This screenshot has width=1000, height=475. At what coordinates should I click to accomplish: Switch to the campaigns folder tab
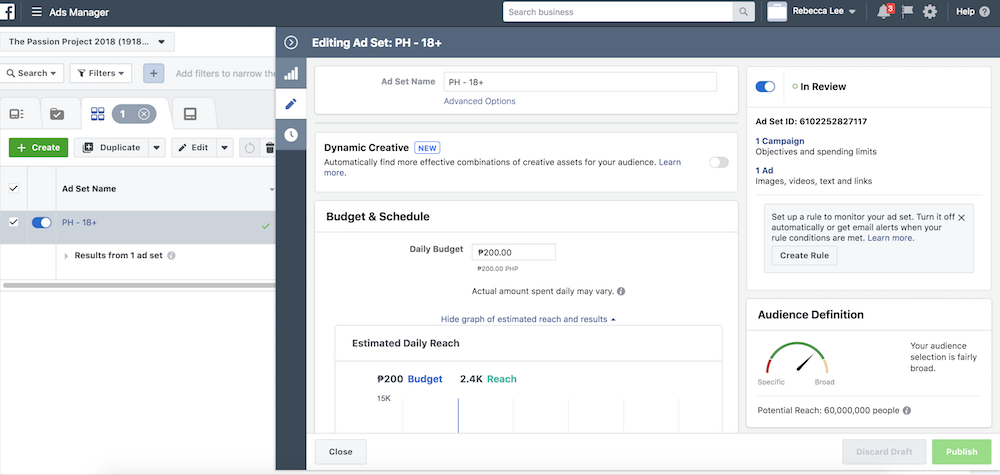pyautogui.click(x=57, y=114)
